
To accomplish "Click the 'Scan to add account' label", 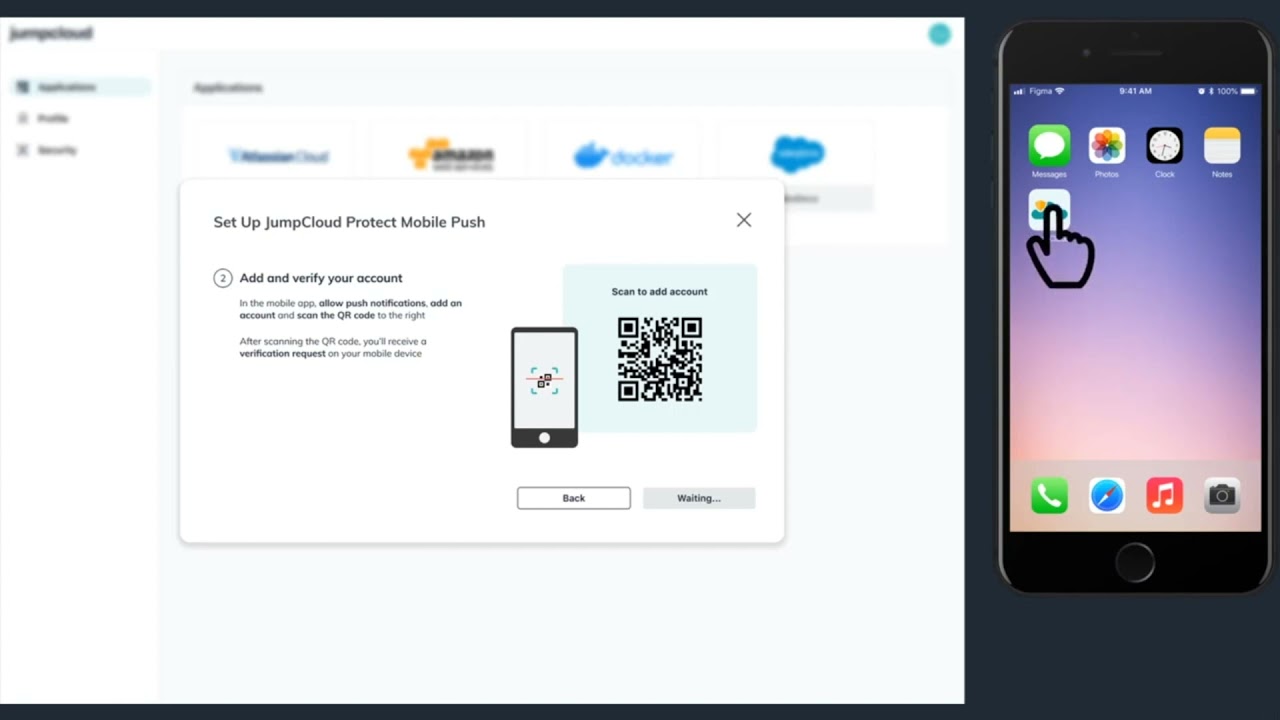I will tap(660, 292).
